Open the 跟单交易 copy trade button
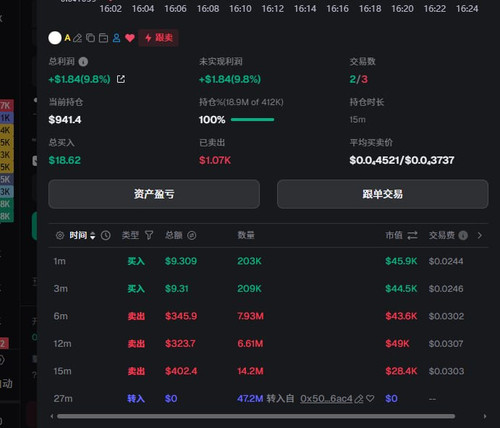500x428 pixels. tap(383, 194)
